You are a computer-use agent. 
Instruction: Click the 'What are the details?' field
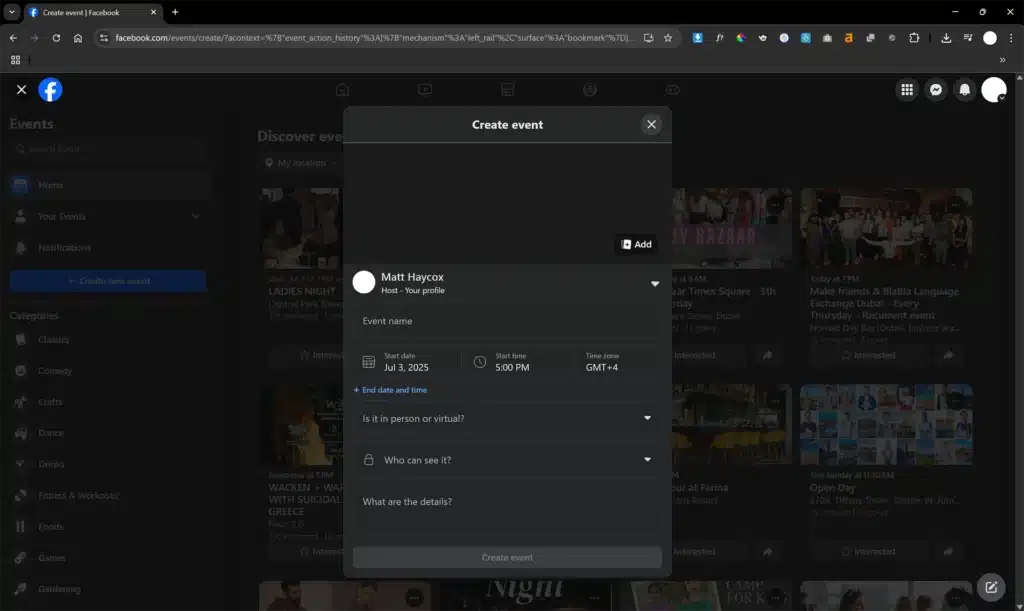[x=507, y=514]
